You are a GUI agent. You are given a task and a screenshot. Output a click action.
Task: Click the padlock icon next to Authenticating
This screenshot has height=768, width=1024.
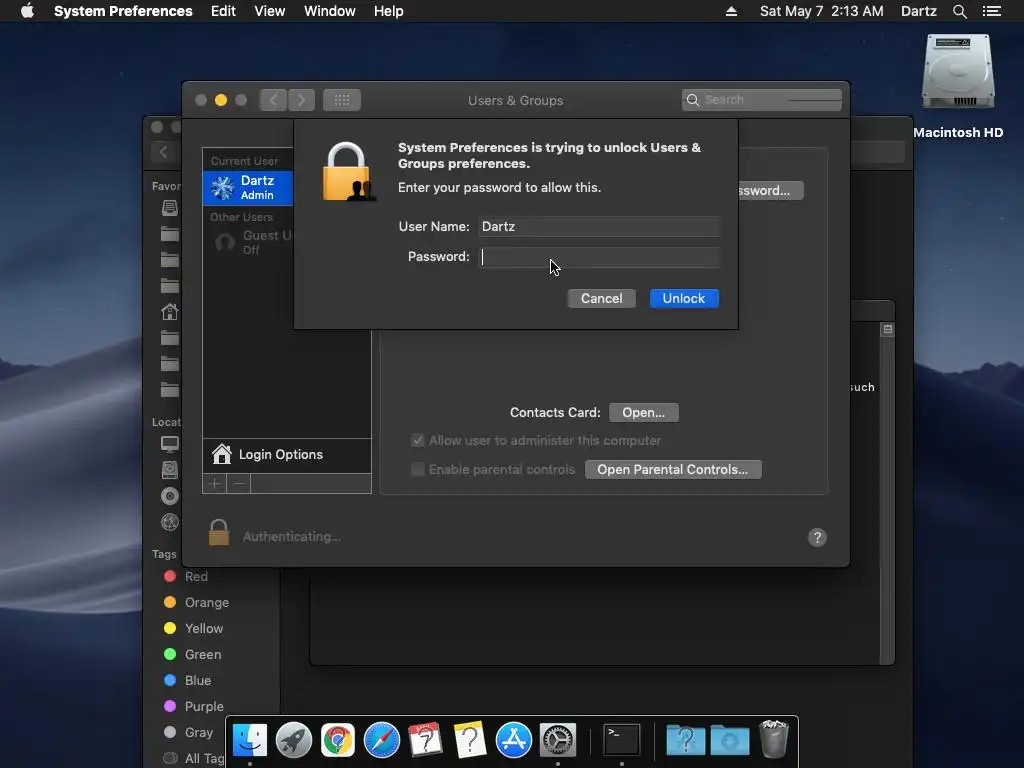219,532
